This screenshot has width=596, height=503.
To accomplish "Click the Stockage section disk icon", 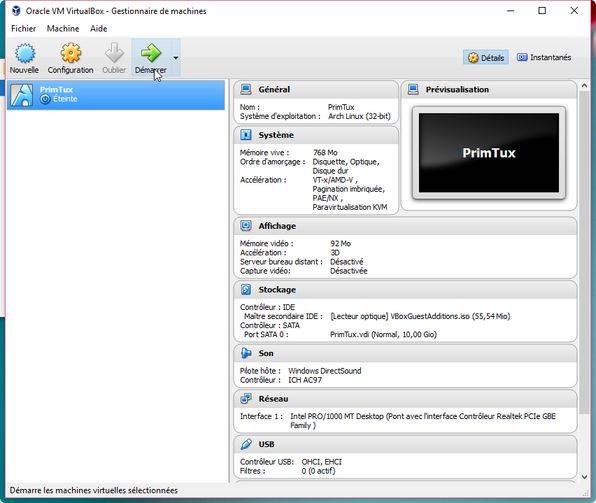I will tap(246, 289).
